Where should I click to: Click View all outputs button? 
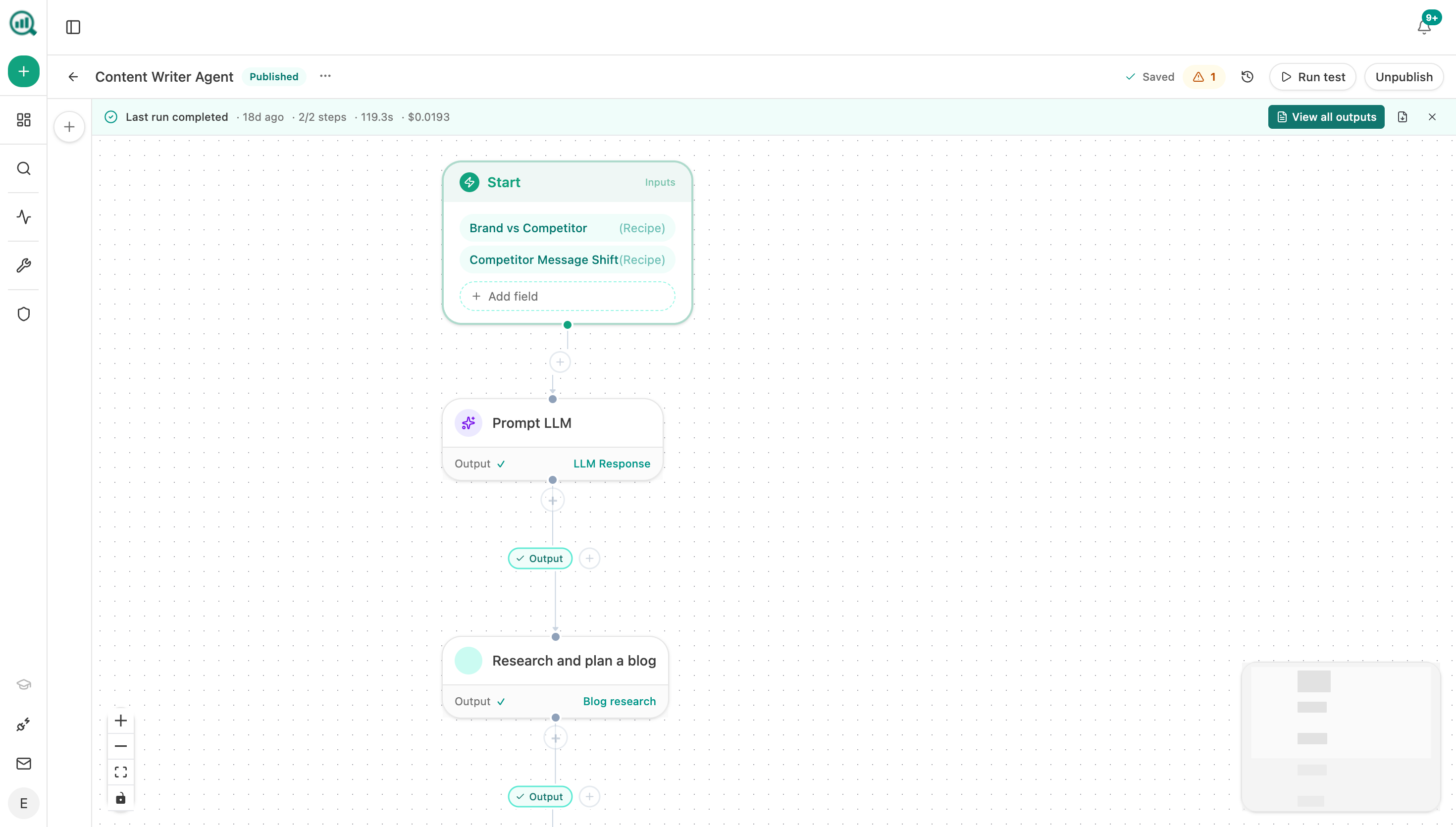[x=1326, y=117]
